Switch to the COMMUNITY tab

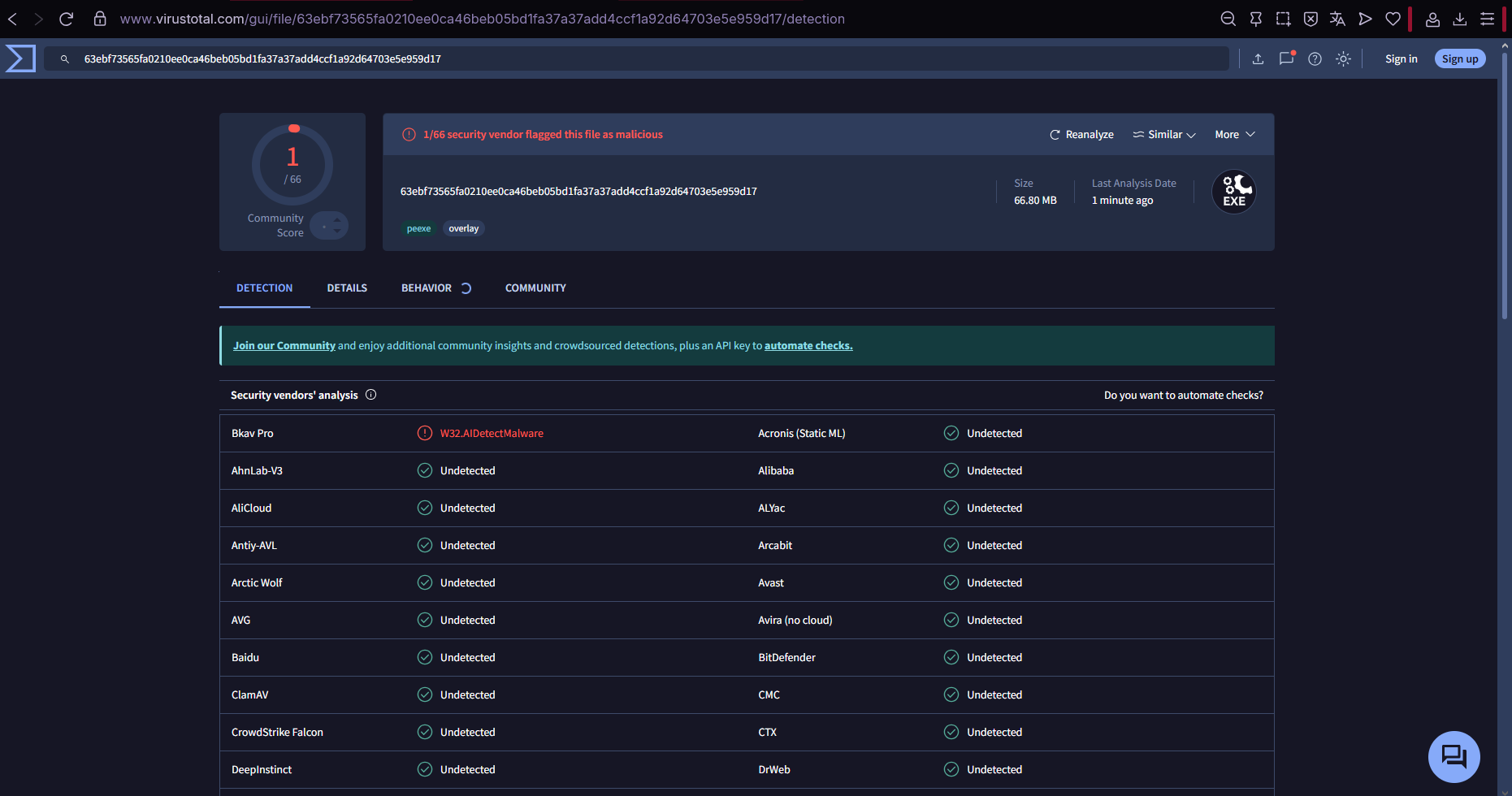pos(535,288)
